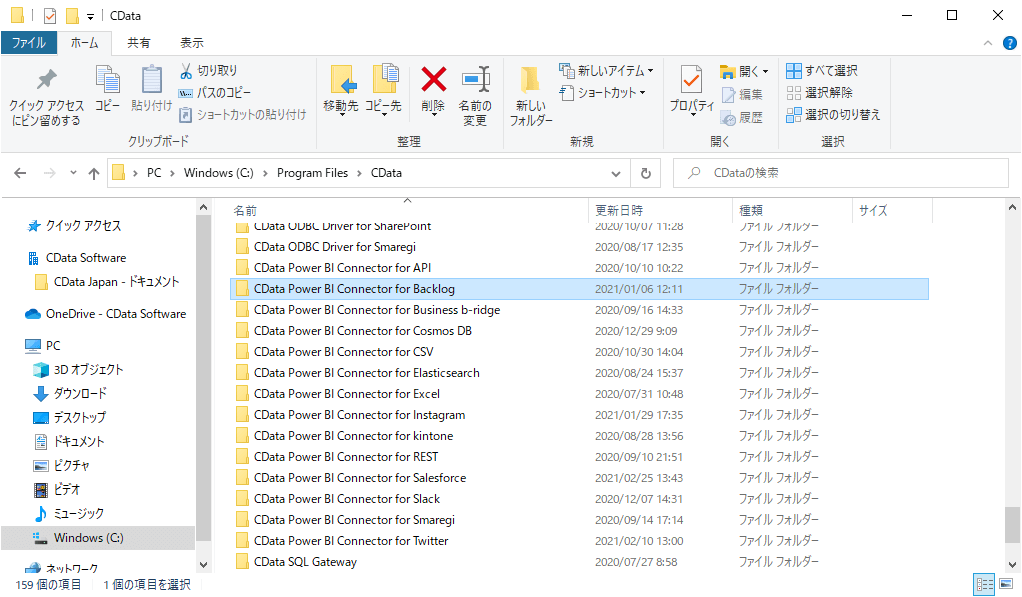Click the CData search input box
Screen dimensions: 1022x597
(841, 173)
